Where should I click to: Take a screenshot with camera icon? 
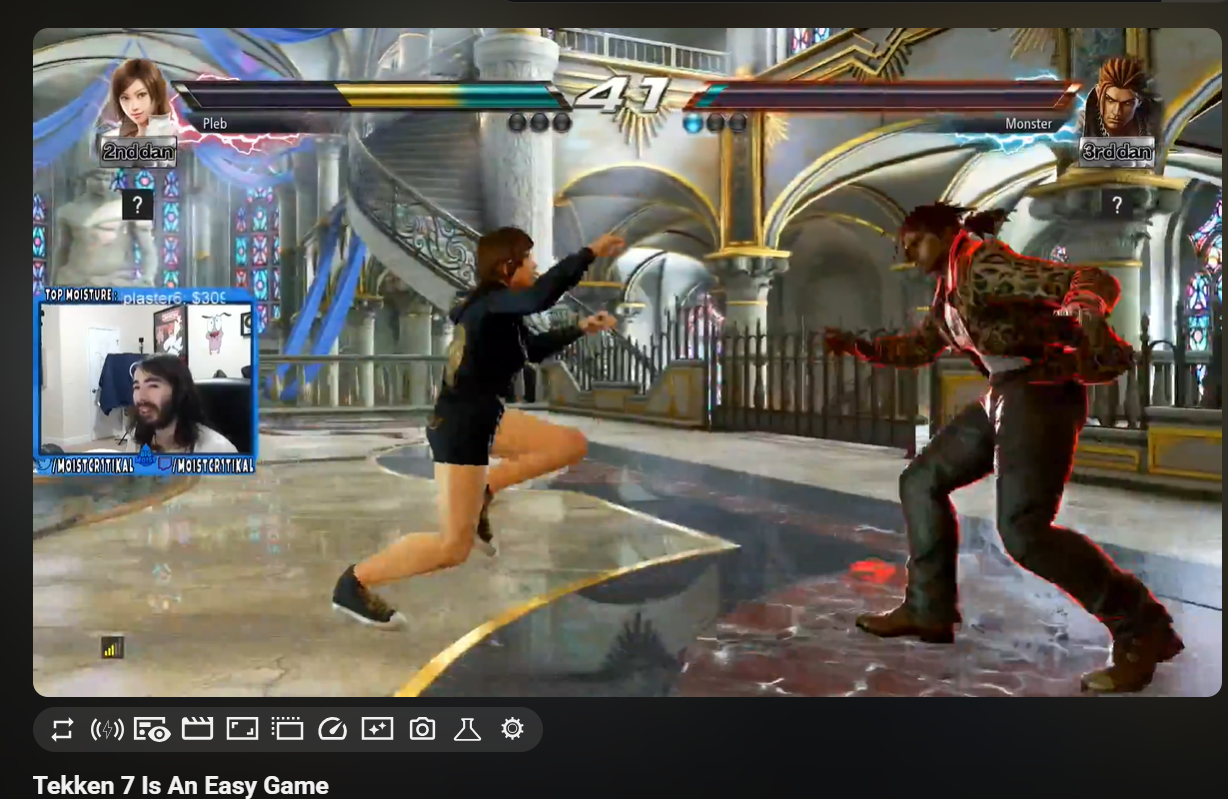422,729
